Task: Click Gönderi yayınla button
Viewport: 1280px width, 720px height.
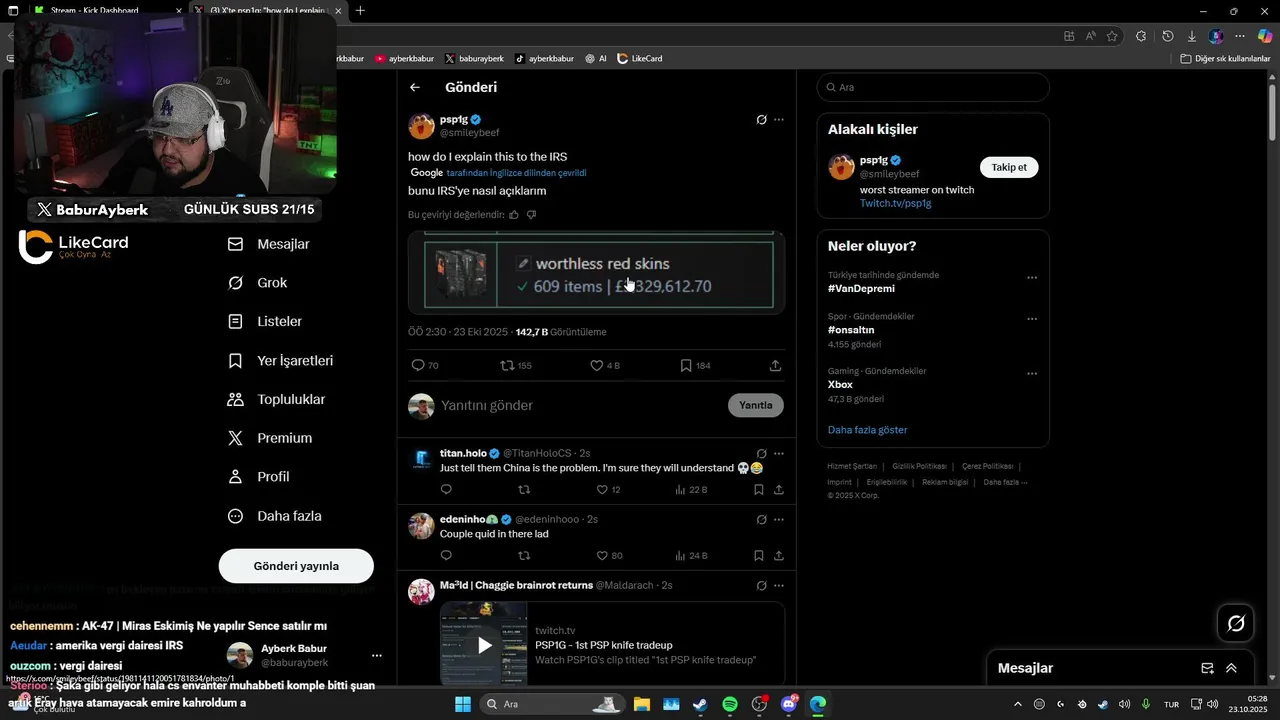Action: coord(296,566)
